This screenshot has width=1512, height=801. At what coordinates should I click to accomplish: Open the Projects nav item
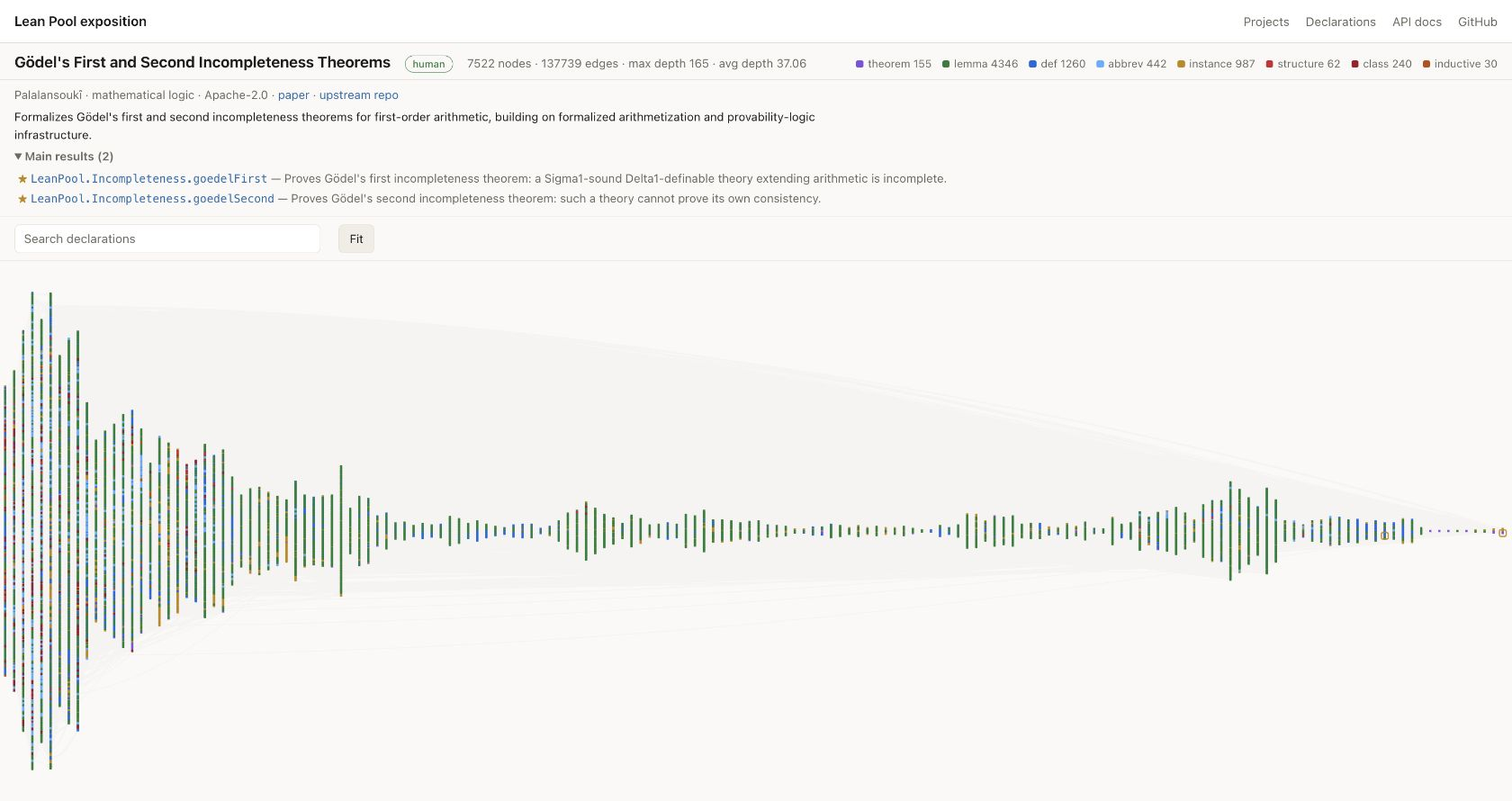(x=1266, y=22)
